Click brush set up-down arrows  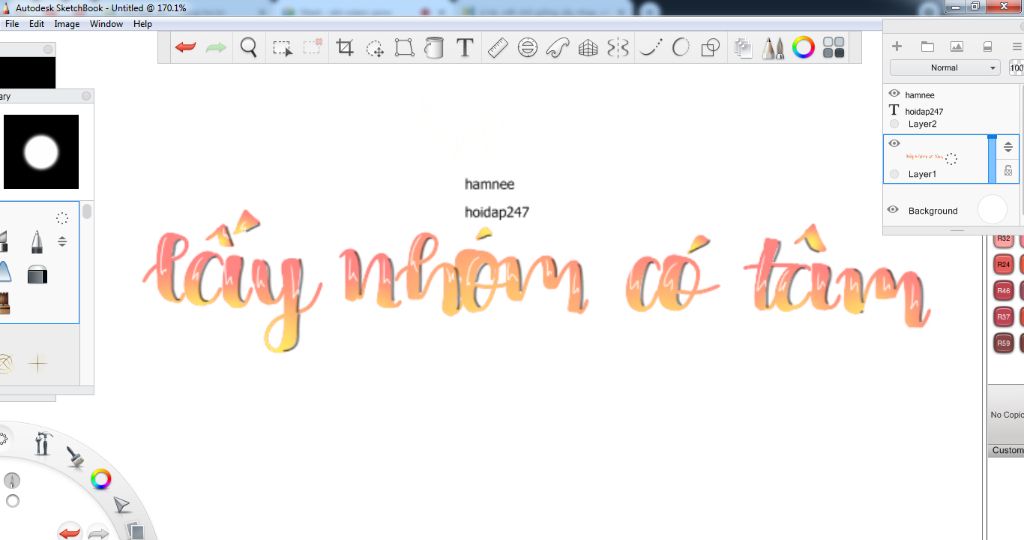62,242
